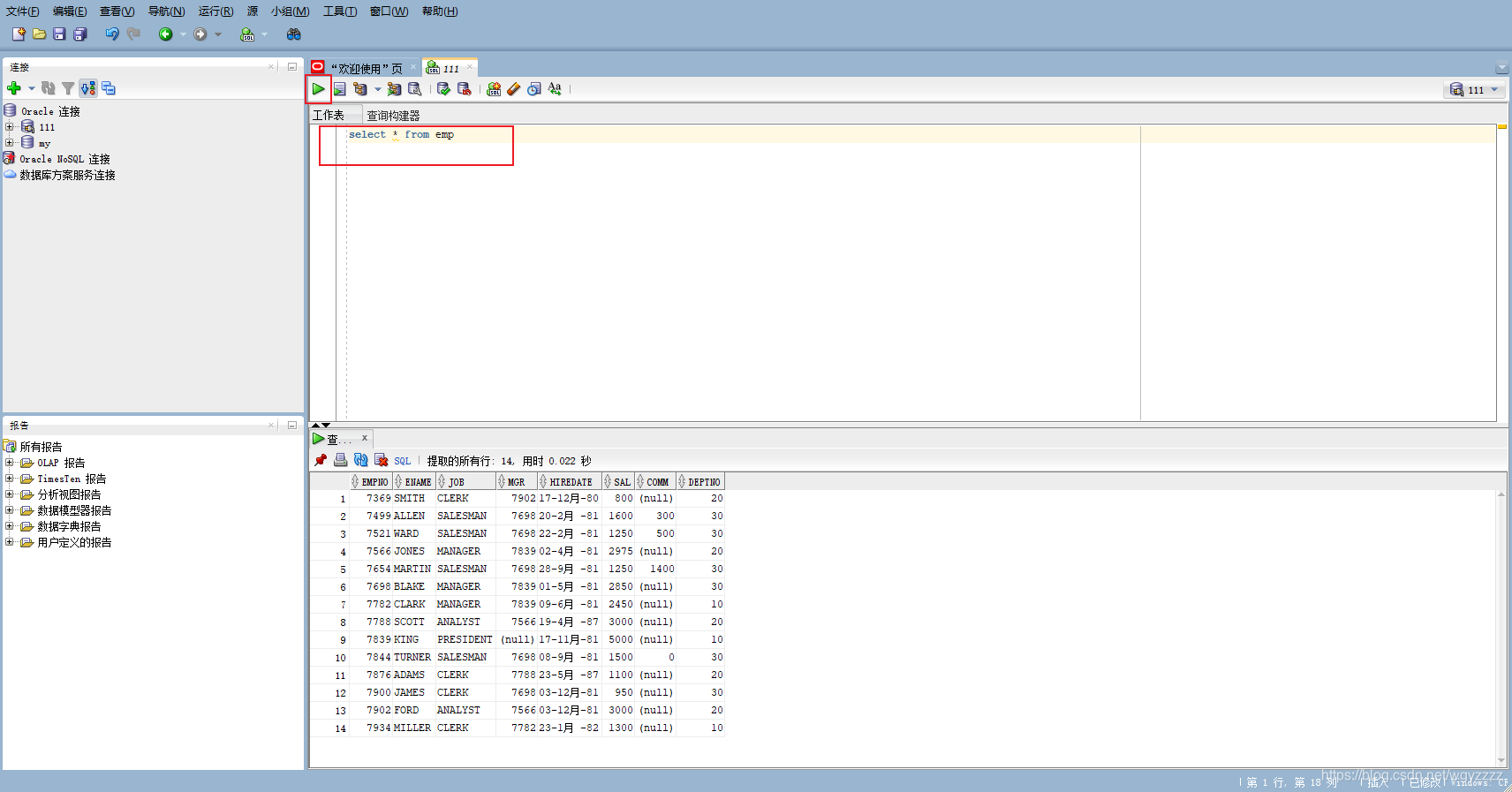Click the SQL Tuning Advisor icon
This screenshot has width=1512, height=792.
(x=414, y=89)
